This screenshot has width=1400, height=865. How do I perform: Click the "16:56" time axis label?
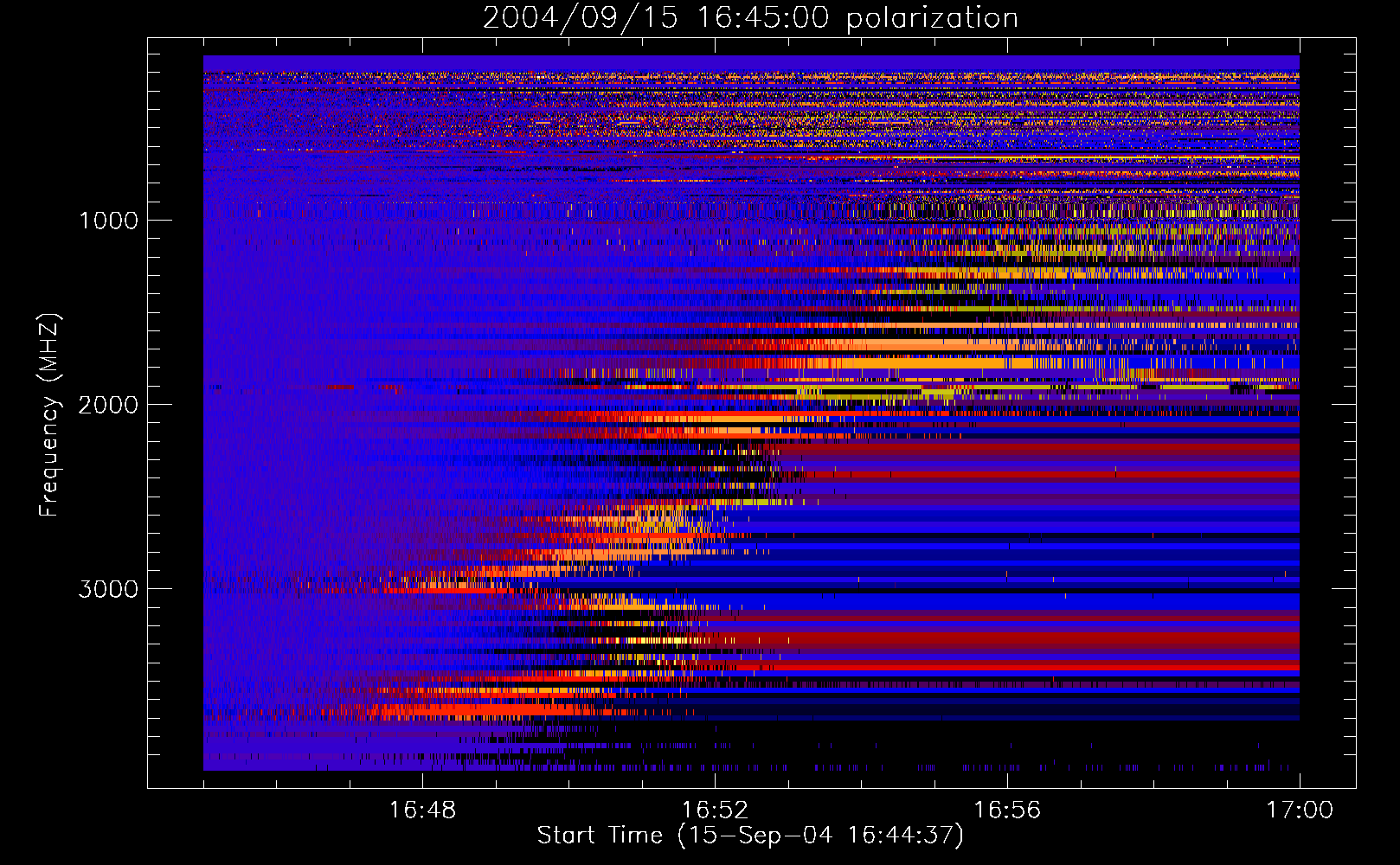pyautogui.click(x=1007, y=810)
